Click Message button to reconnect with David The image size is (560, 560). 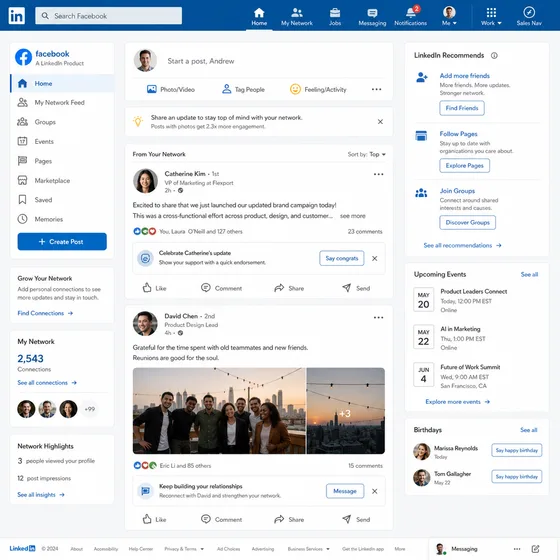(345, 491)
